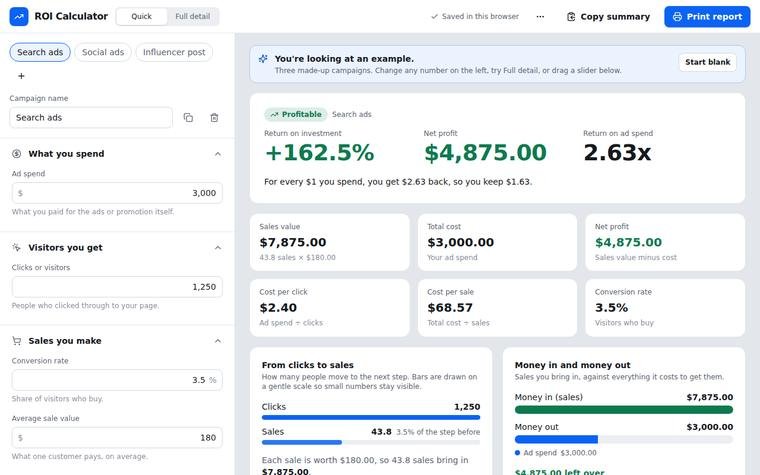Screen dimensions: 760x475
Task: Click the cursor icon beside Visitors you get
Action: (x=16, y=247)
